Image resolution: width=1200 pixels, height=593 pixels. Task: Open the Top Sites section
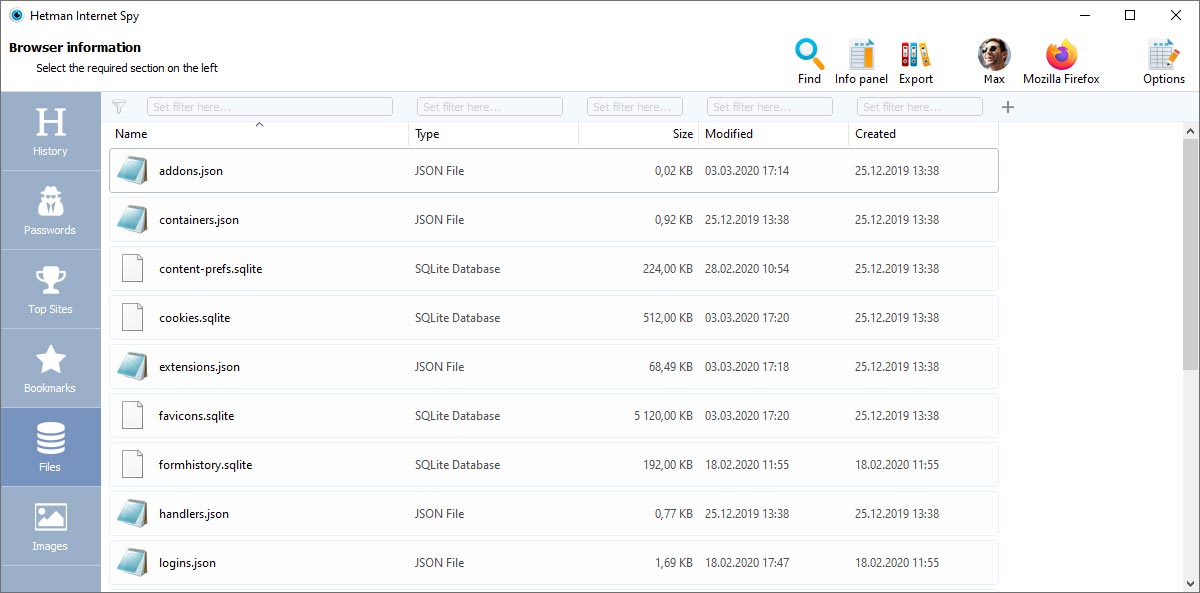[50, 289]
